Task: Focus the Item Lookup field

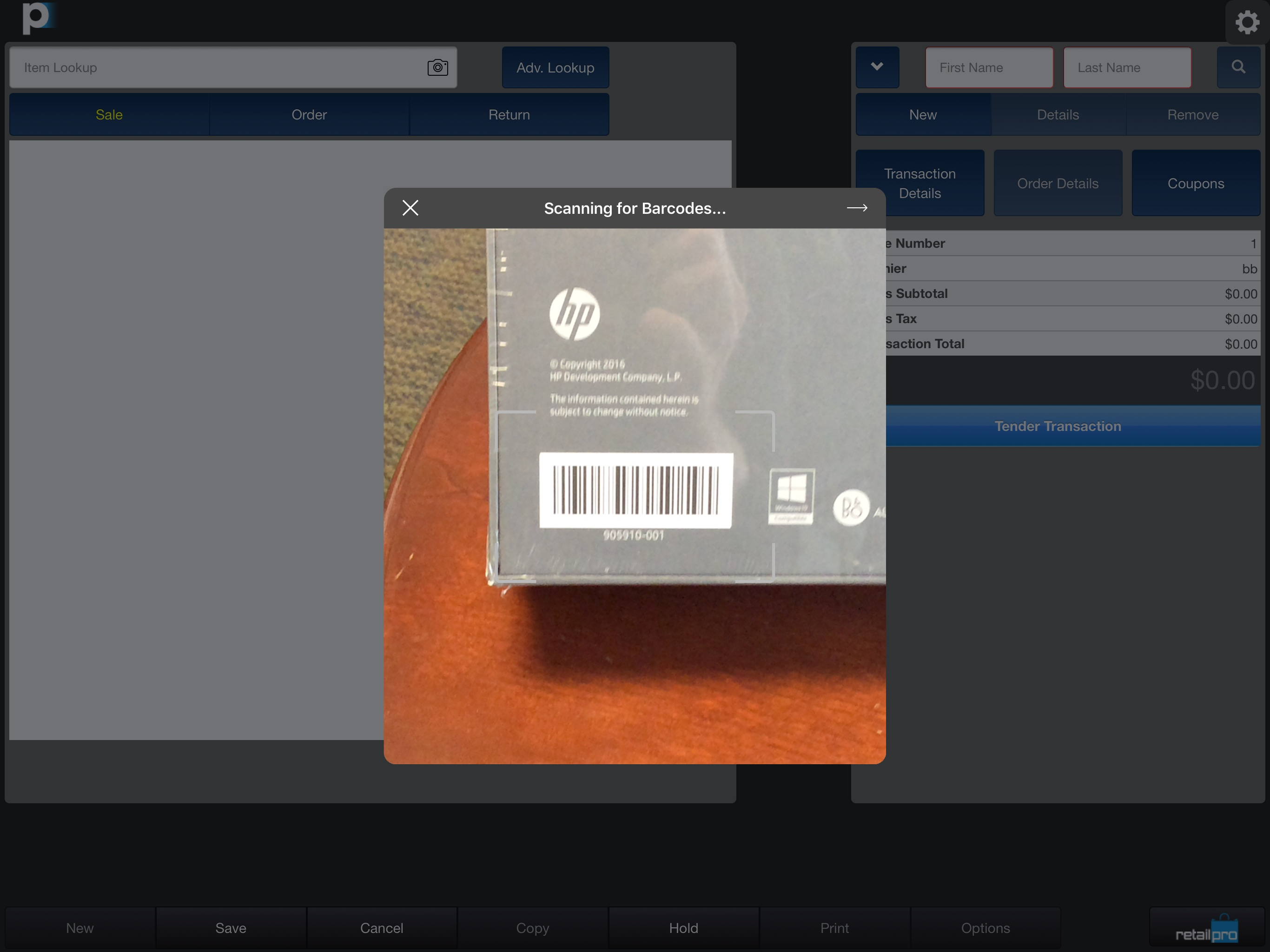Action: pos(233,67)
